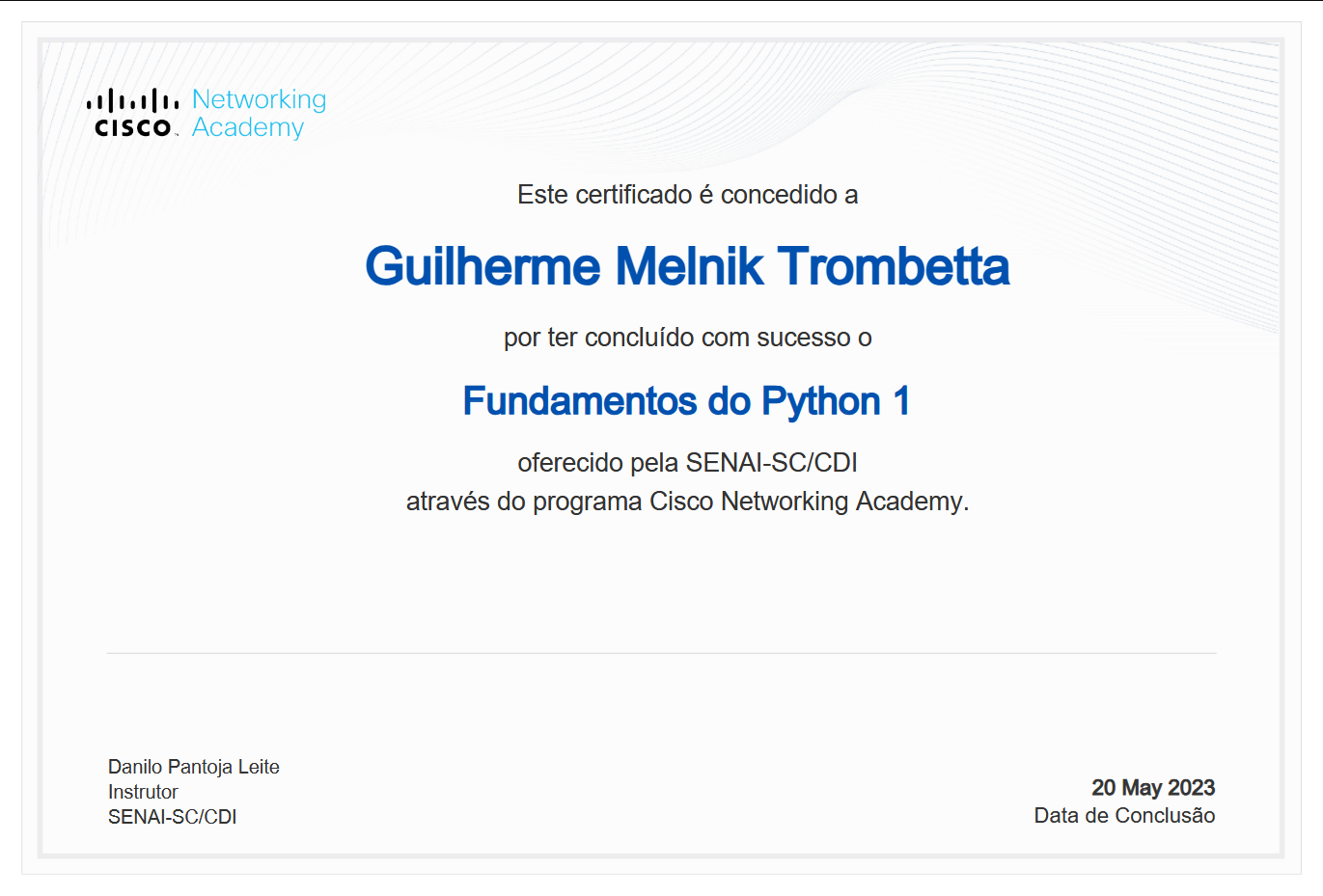Click the "através do programa" words
Screen dimensions: 1323x896
(x=525, y=502)
